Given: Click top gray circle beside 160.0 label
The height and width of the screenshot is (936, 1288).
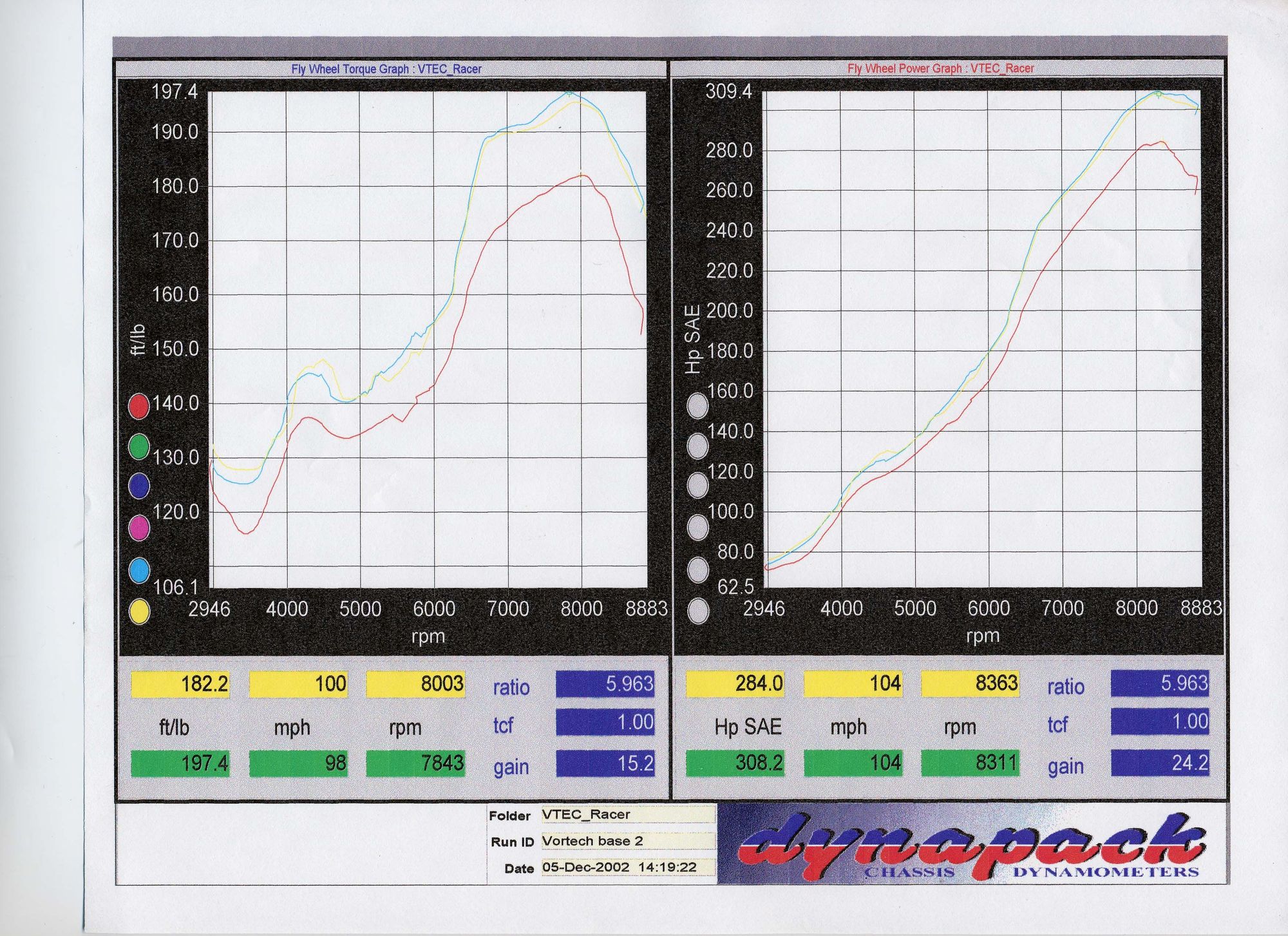Looking at the screenshot, I should click(698, 406).
